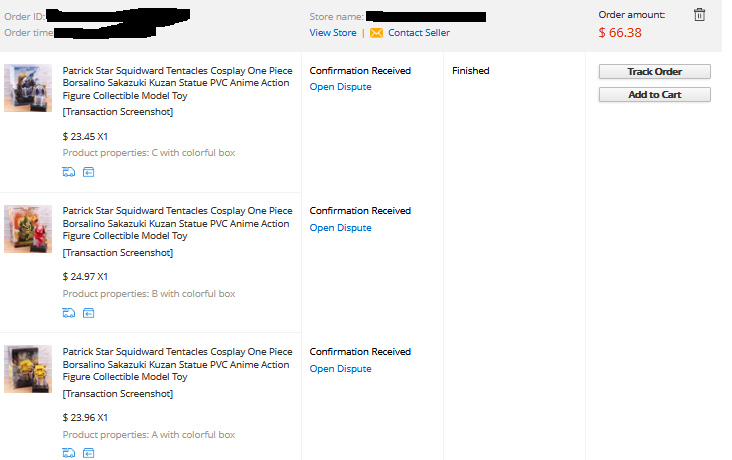The height and width of the screenshot is (460, 732).
Task: Click return box icon under $23.45 item
Action: 88,172
